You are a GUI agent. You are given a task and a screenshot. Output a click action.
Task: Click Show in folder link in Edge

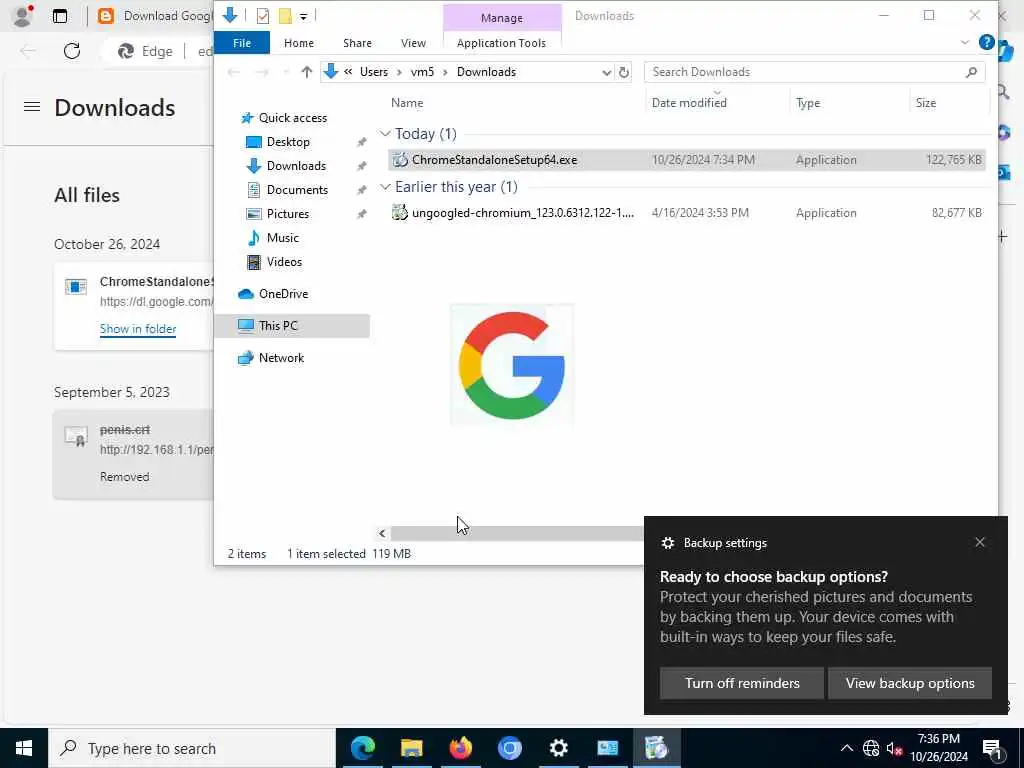[x=138, y=329]
